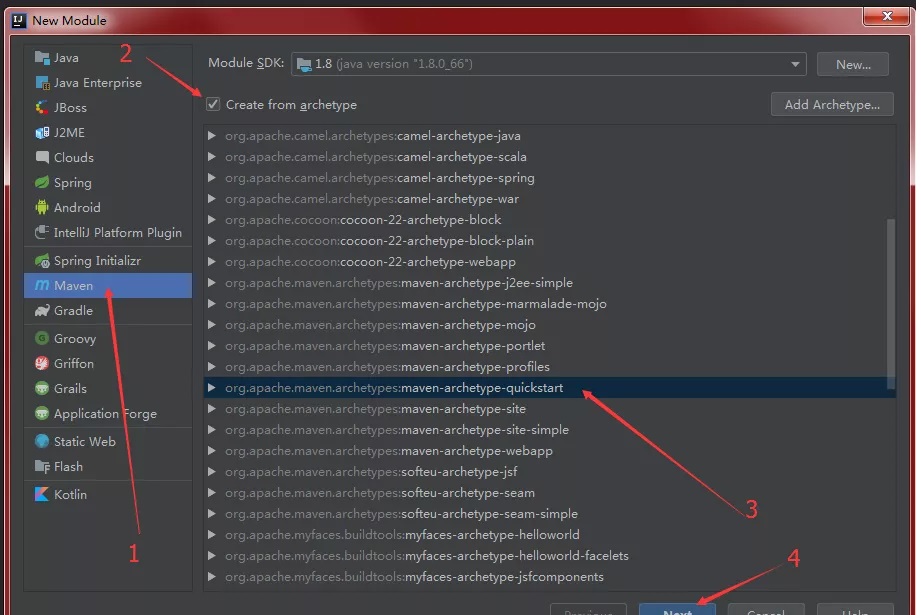Choose Maven module type
Screen dimensions: 921x615
tap(108, 285)
